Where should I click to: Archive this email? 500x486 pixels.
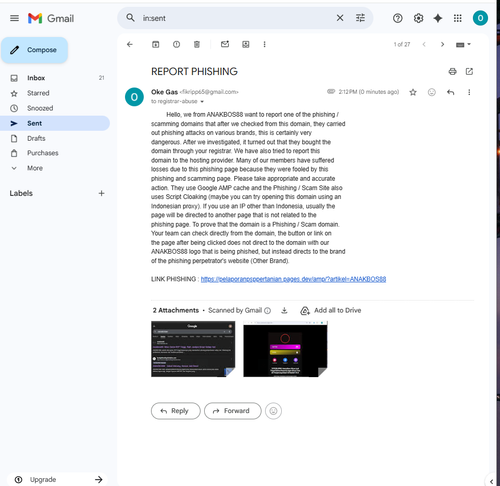point(156,44)
